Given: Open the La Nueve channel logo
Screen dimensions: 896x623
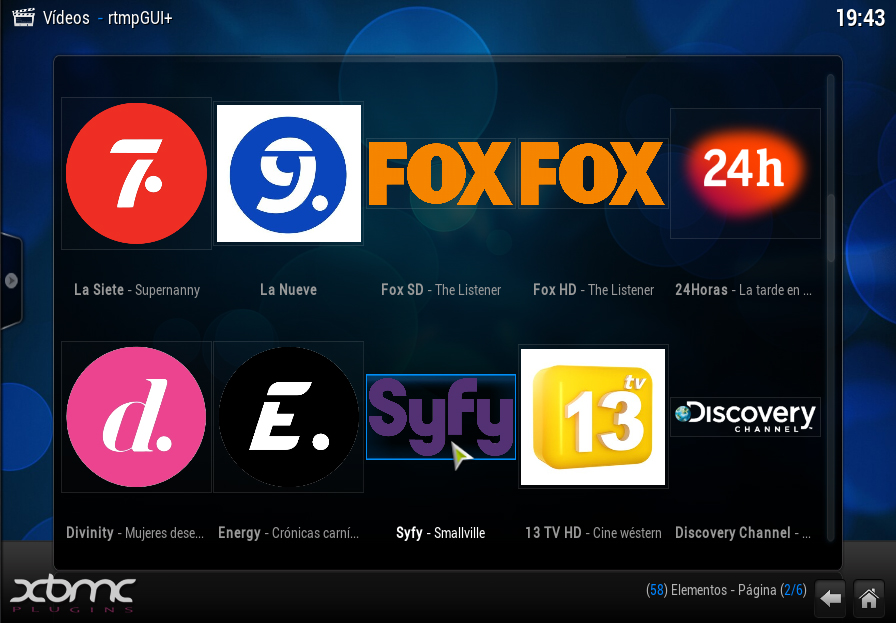Looking at the screenshot, I should (289, 173).
